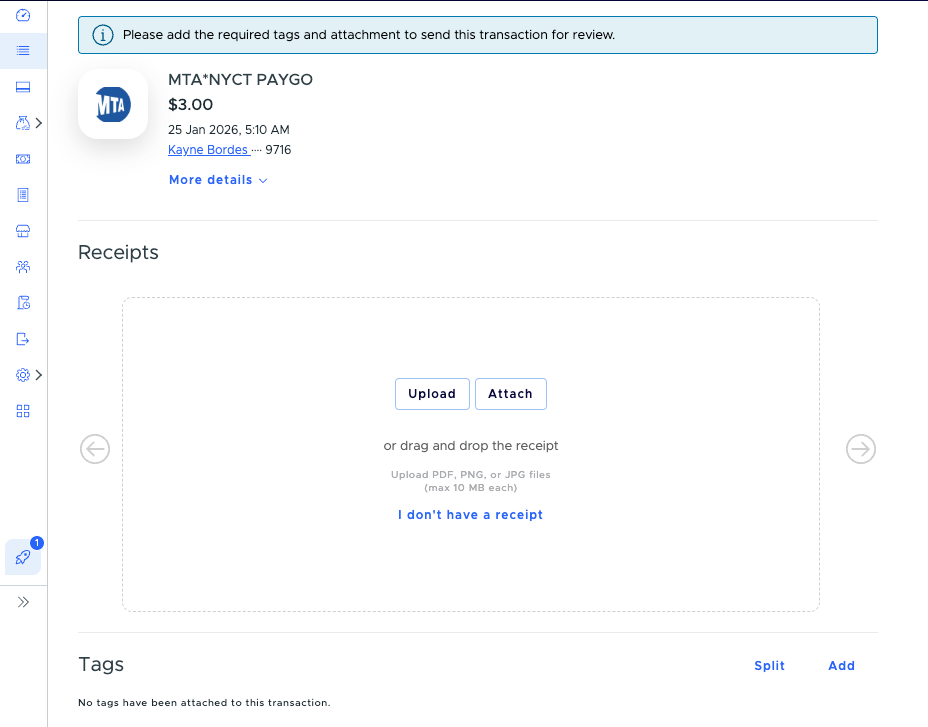Click "No tags have been attached" message
The image size is (928, 727).
pyautogui.click(x=204, y=703)
